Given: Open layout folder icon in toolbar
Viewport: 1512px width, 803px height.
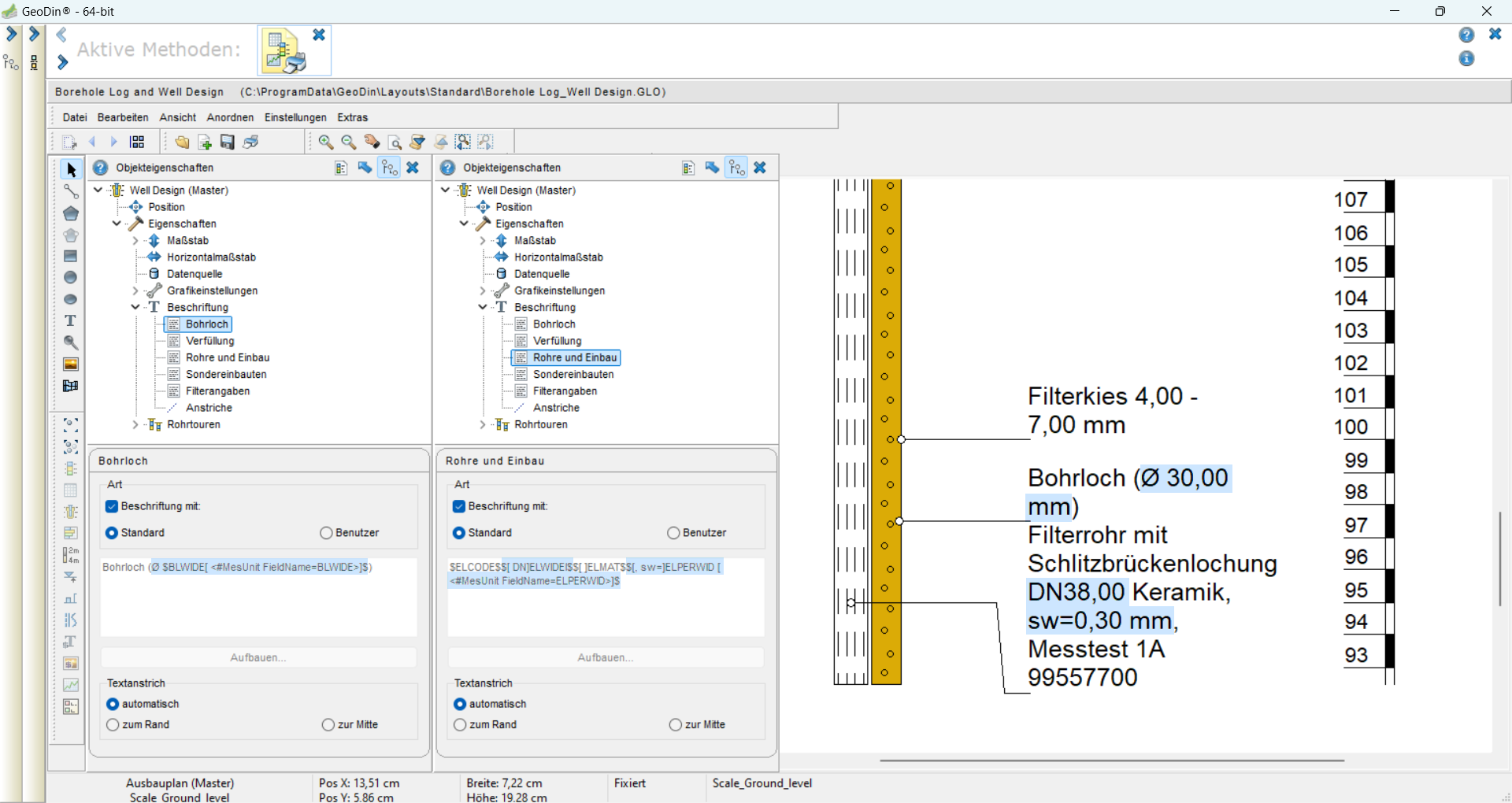Looking at the screenshot, I should pos(182,142).
